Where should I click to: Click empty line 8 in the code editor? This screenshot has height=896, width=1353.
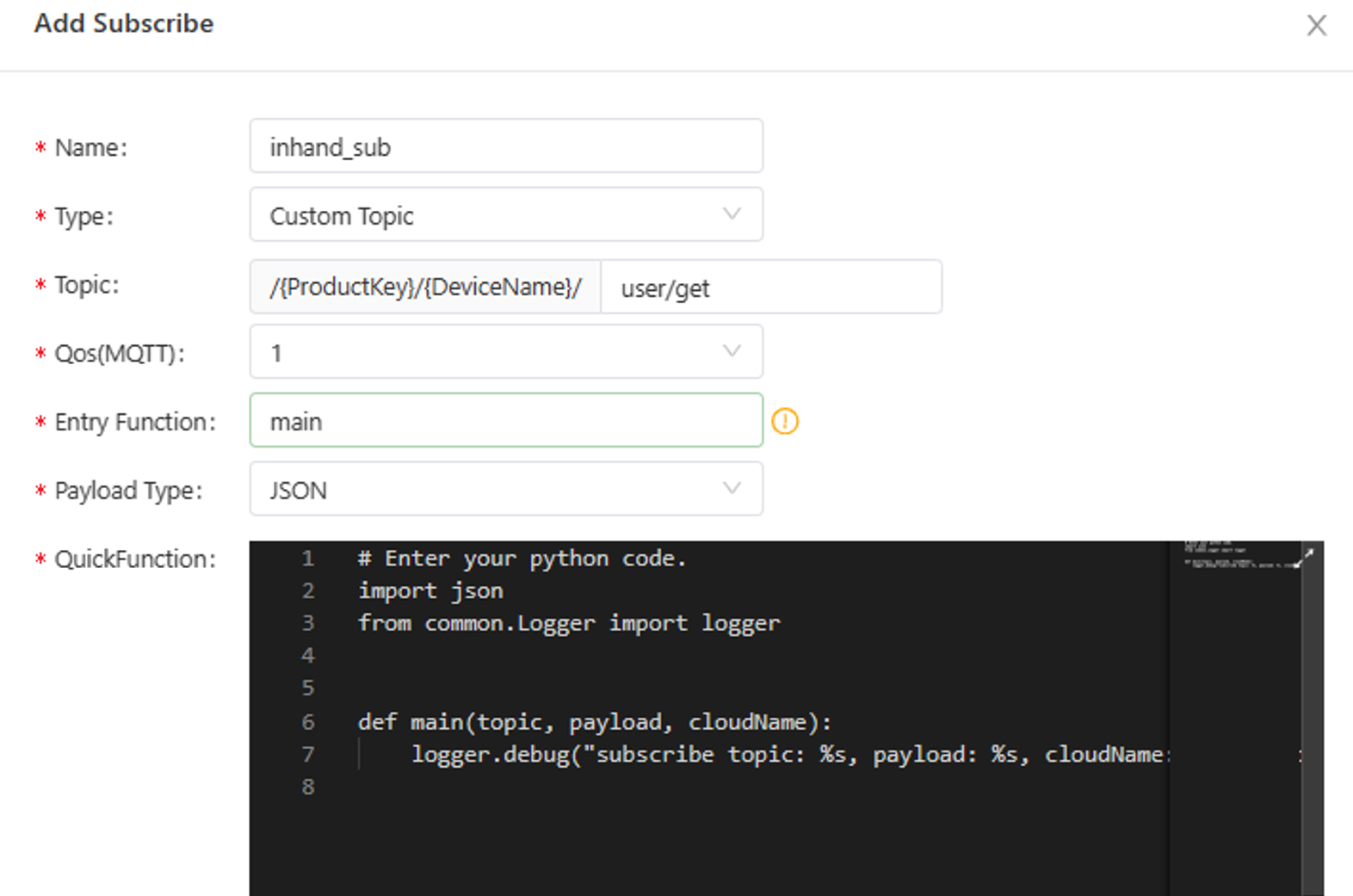point(602,788)
